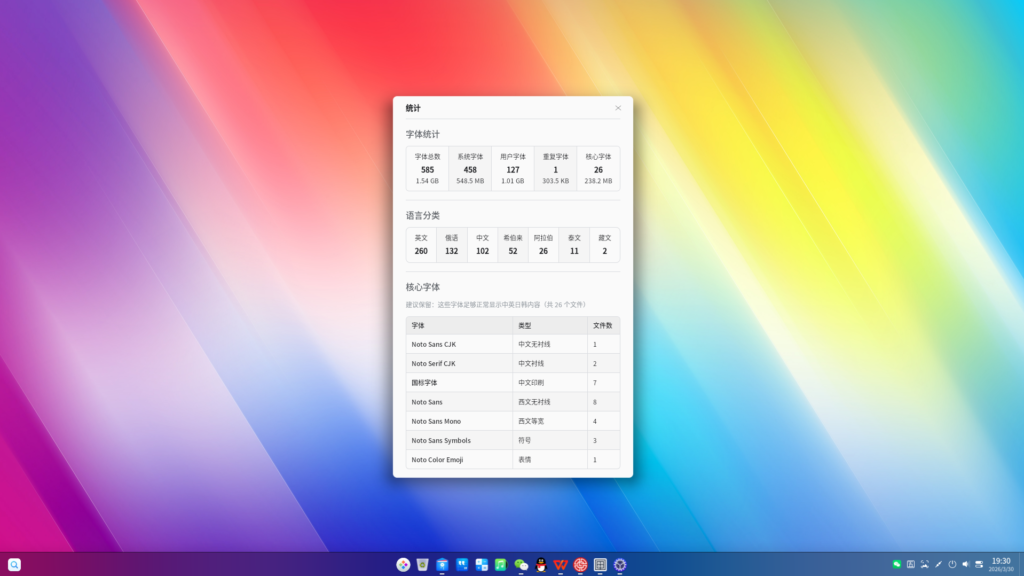Launch WPS Office from the dock

(560, 565)
